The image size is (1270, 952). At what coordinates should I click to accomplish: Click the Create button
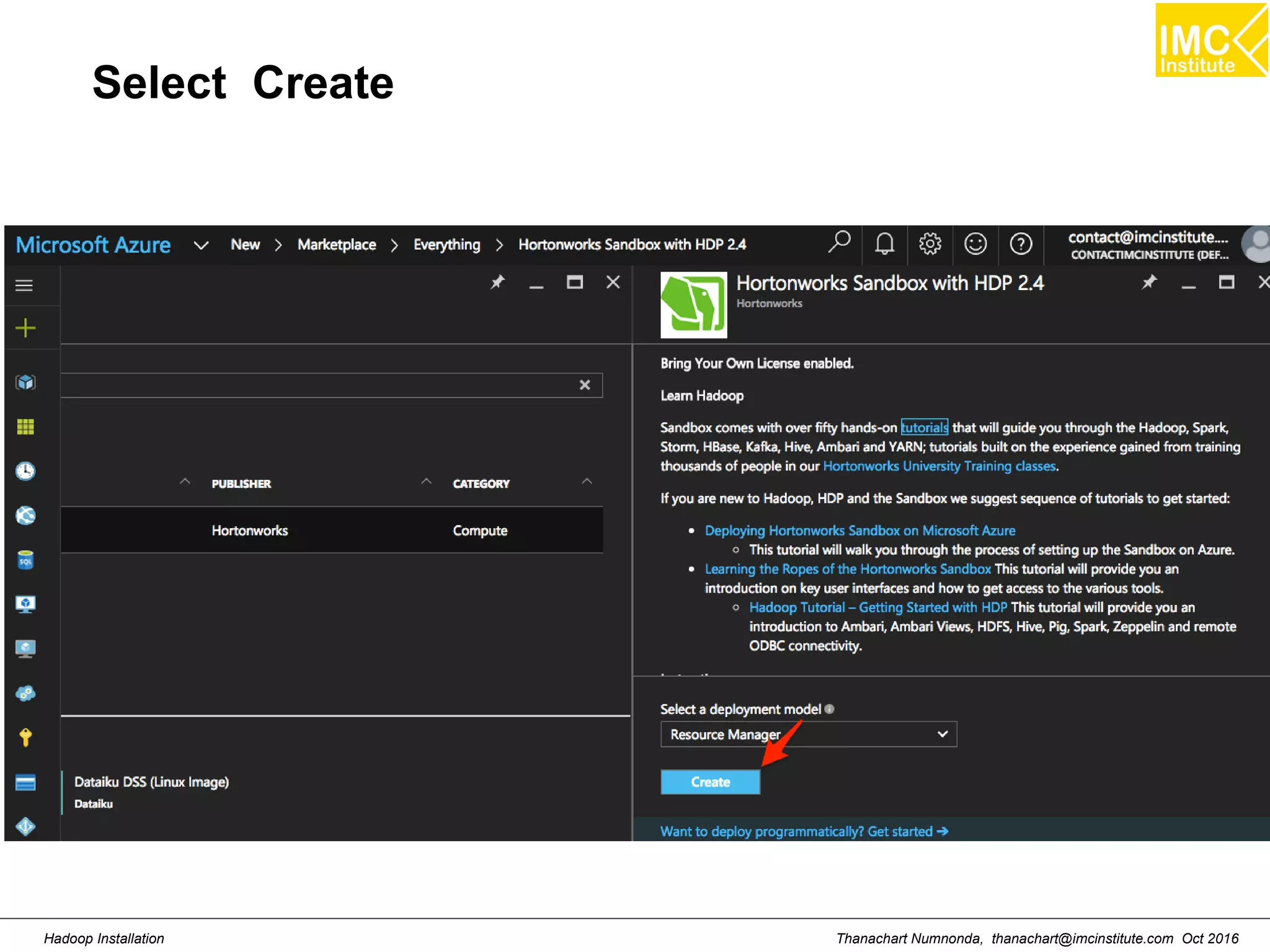tap(710, 782)
